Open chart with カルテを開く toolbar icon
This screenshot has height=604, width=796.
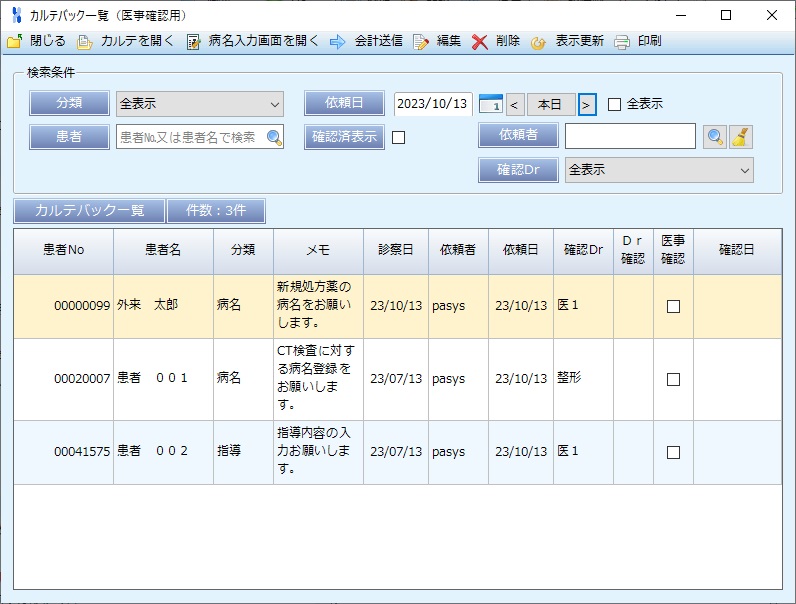[x=85, y=42]
